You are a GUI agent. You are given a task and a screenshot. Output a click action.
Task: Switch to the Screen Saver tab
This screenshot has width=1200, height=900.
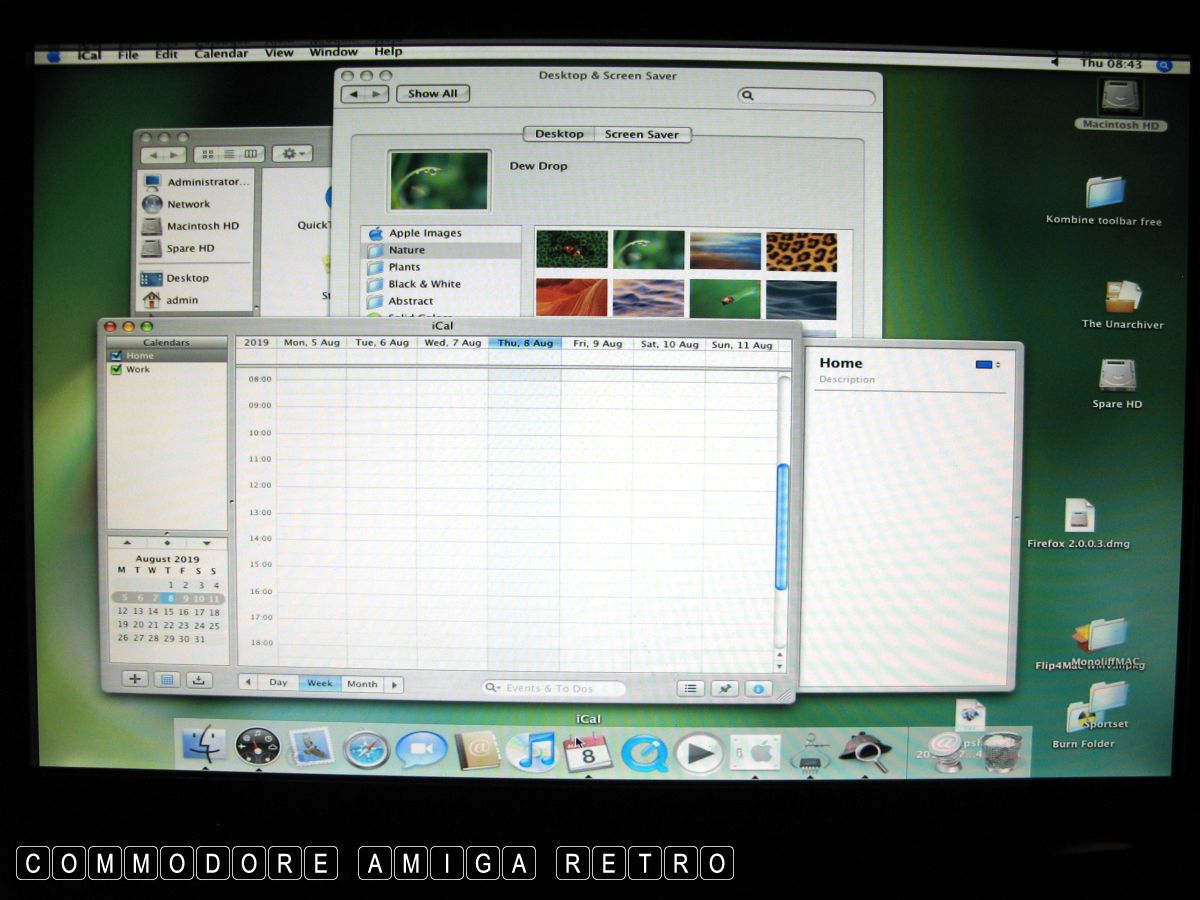(641, 134)
